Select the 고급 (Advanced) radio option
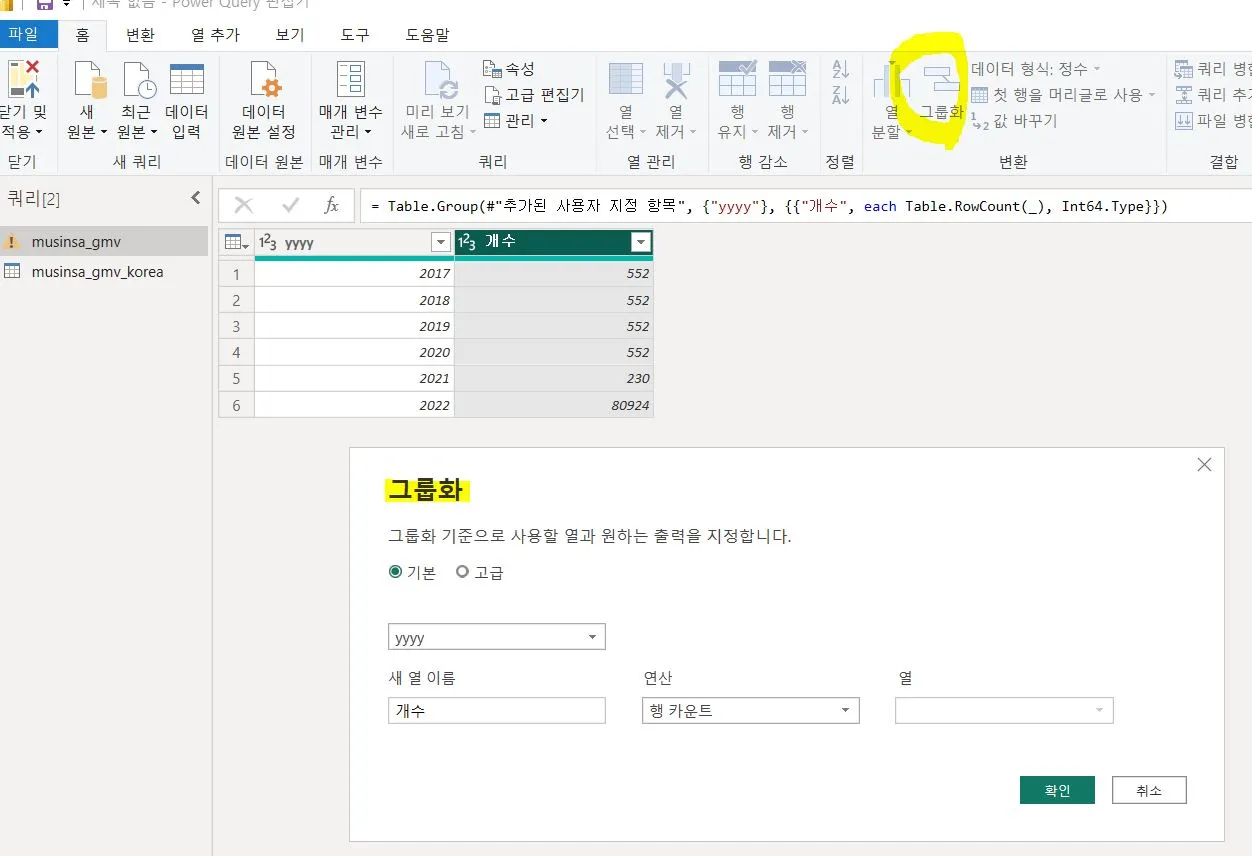This screenshot has height=856, width=1252. [462, 572]
